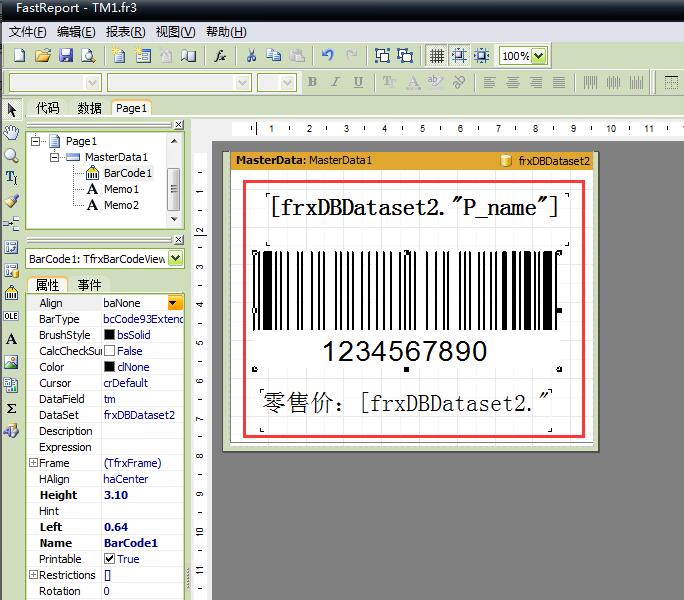
Task: Select the object pointer tool
Action: click(x=12, y=110)
